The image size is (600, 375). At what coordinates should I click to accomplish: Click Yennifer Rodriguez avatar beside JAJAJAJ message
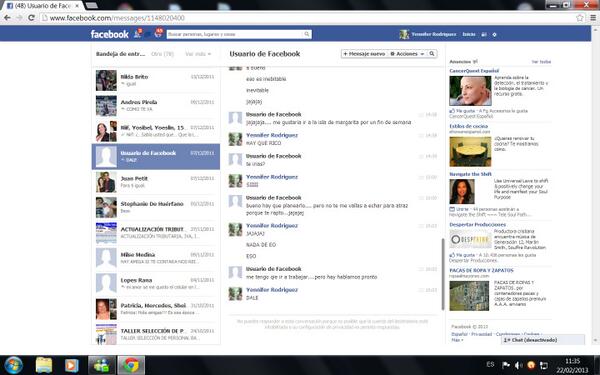tap(235, 229)
